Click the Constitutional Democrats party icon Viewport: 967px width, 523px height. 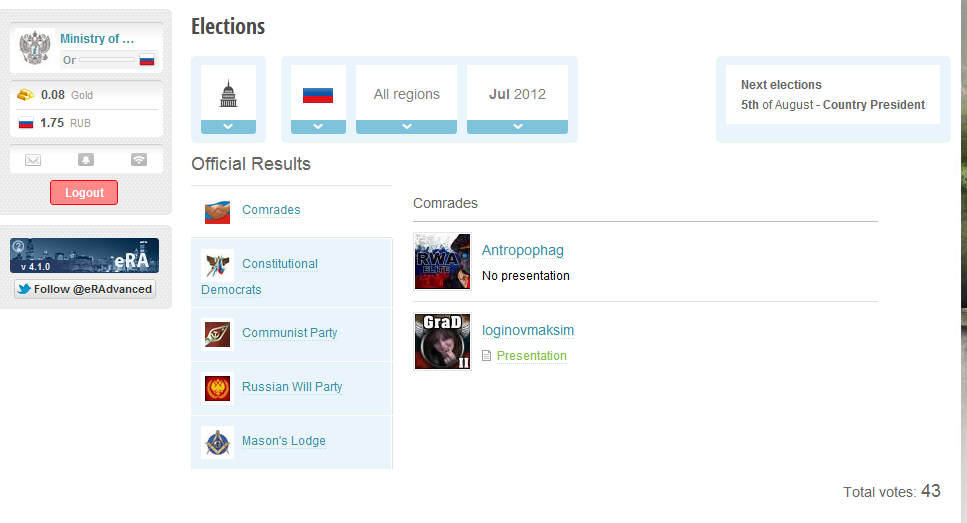217,264
